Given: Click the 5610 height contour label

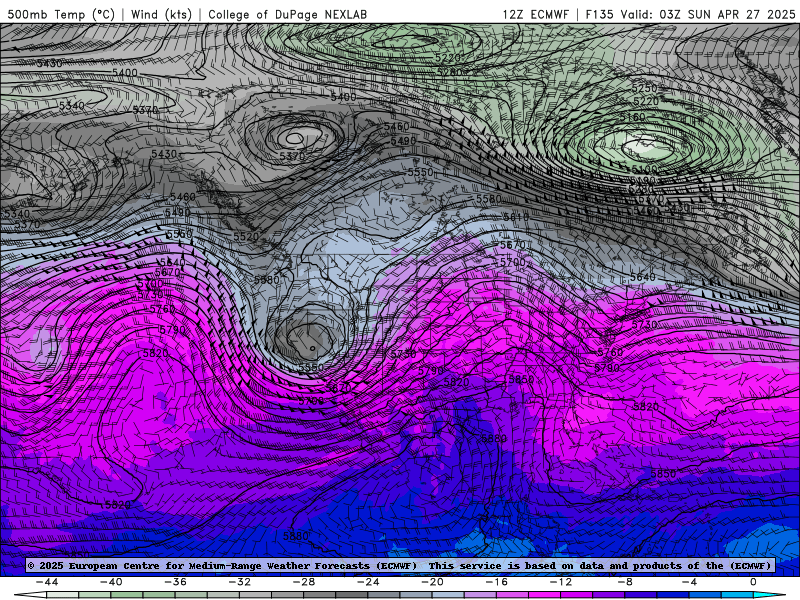Looking at the screenshot, I should tap(516, 217).
